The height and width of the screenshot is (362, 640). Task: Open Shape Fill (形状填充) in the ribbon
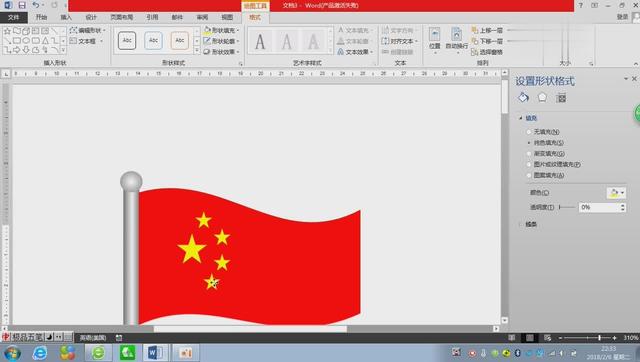221,30
